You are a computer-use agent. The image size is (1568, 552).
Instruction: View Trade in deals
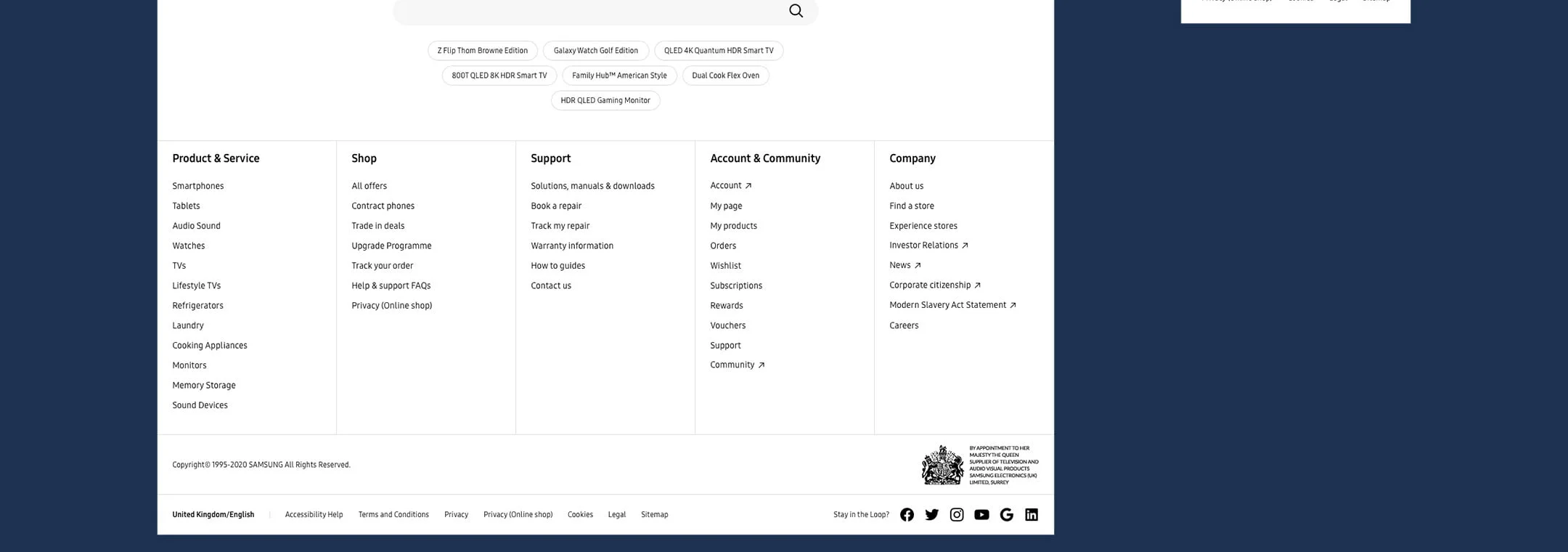pyautogui.click(x=378, y=227)
